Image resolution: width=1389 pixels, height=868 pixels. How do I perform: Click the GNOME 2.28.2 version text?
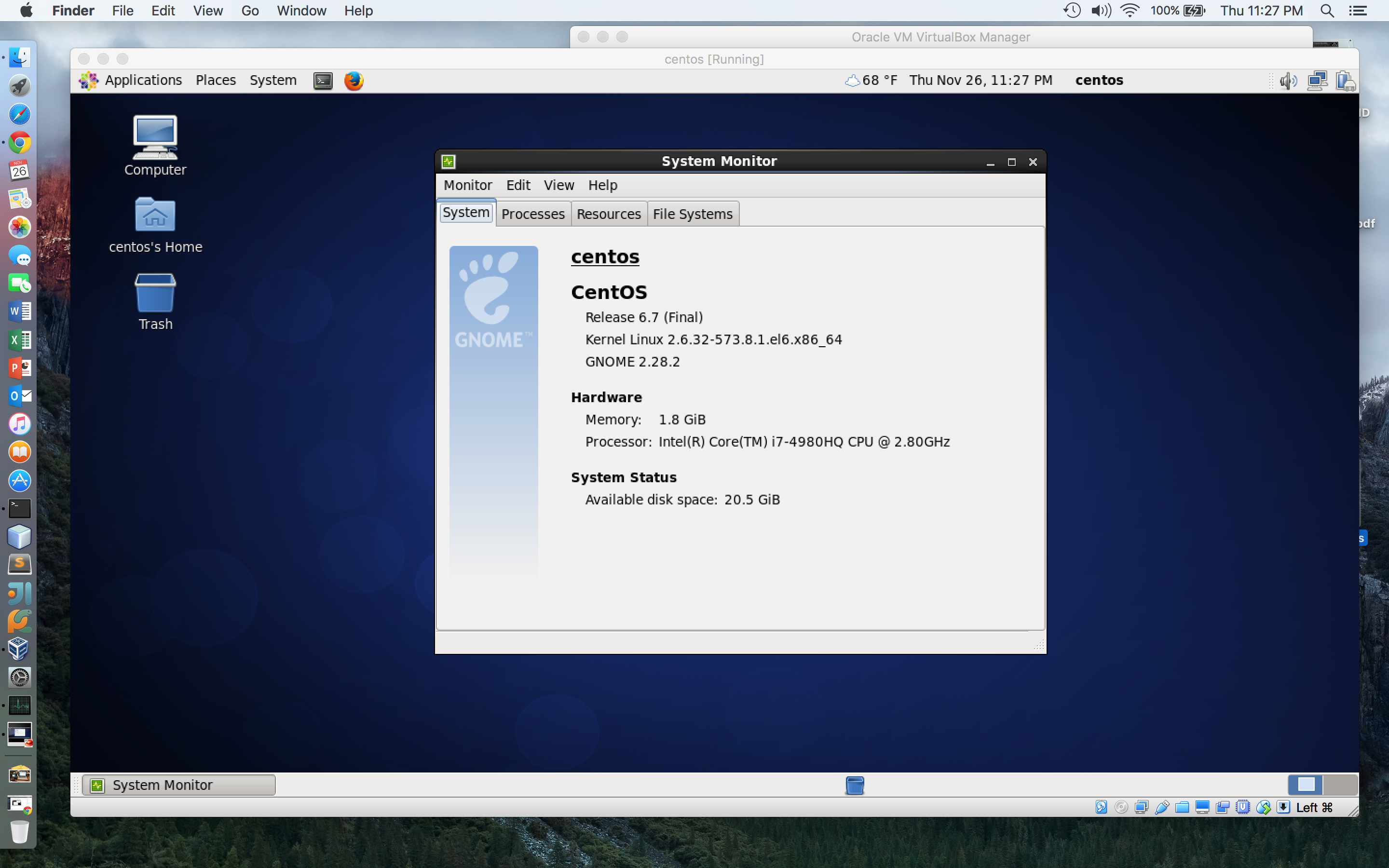[632, 362]
